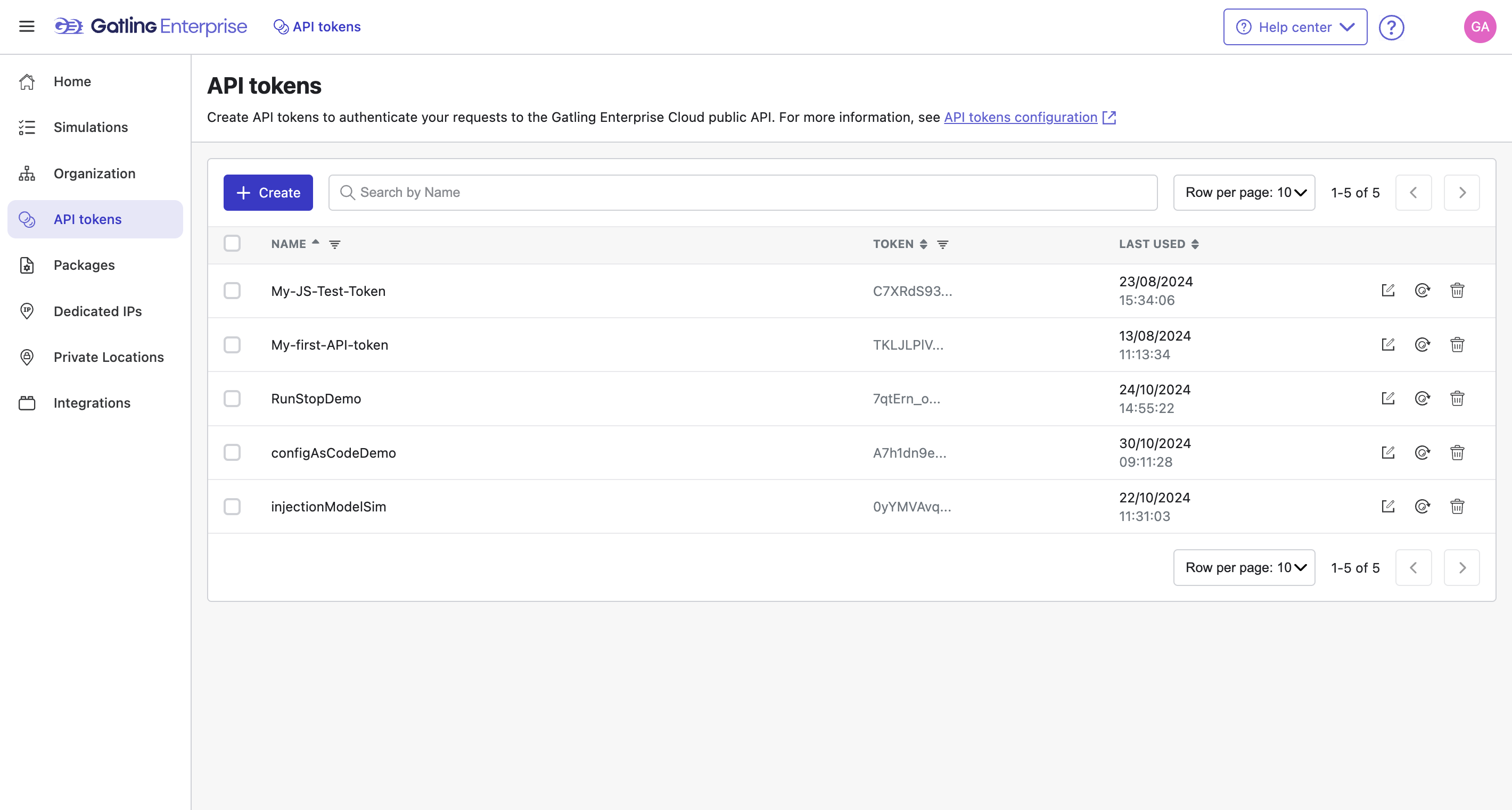Delete the injectionModelSim token
This screenshot has width=1512, height=810.
click(x=1457, y=507)
